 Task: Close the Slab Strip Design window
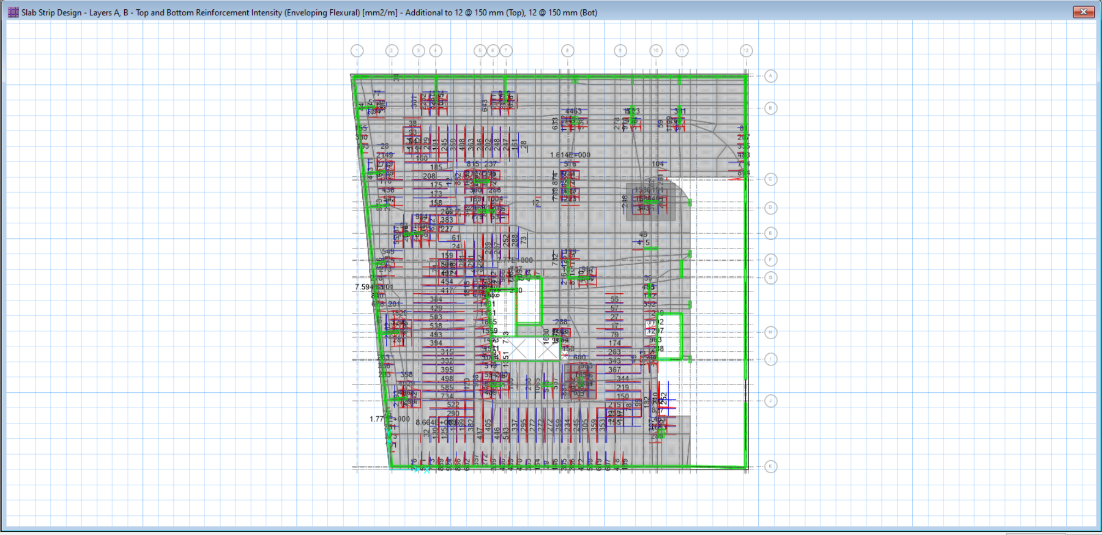click(x=1082, y=12)
